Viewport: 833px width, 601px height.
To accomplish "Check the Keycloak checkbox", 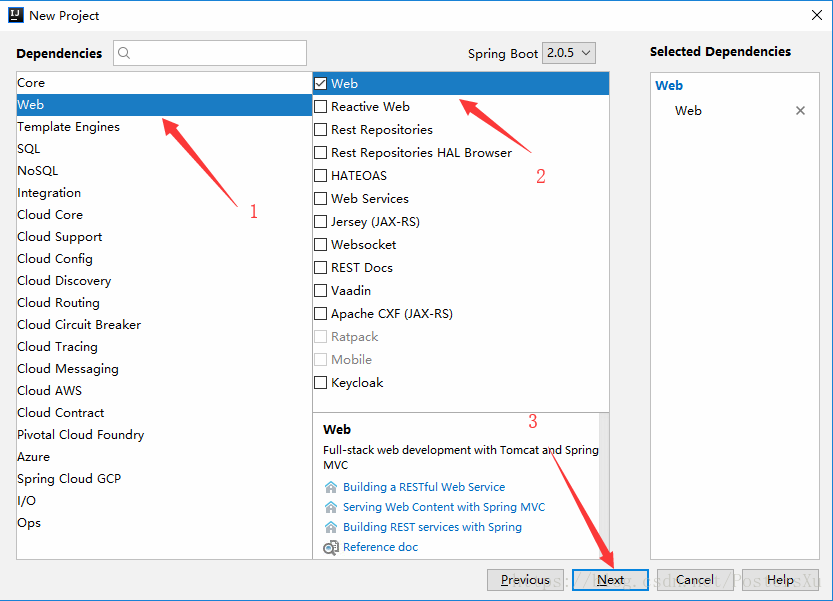I will [320, 383].
